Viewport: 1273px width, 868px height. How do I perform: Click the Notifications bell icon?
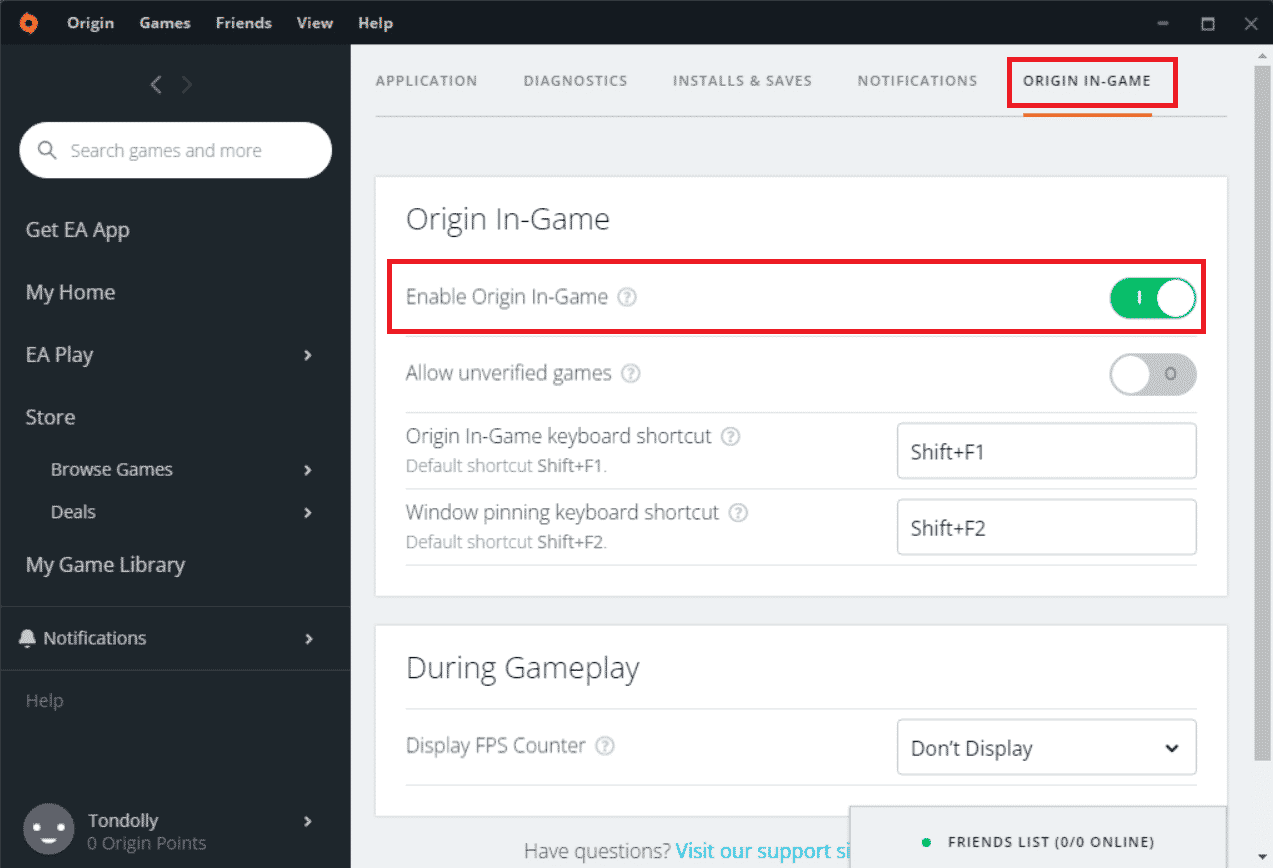point(27,638)
